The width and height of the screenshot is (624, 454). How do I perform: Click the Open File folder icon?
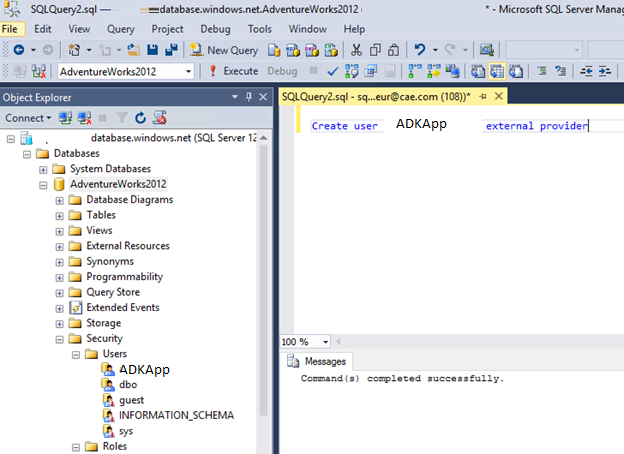(133, 50)
